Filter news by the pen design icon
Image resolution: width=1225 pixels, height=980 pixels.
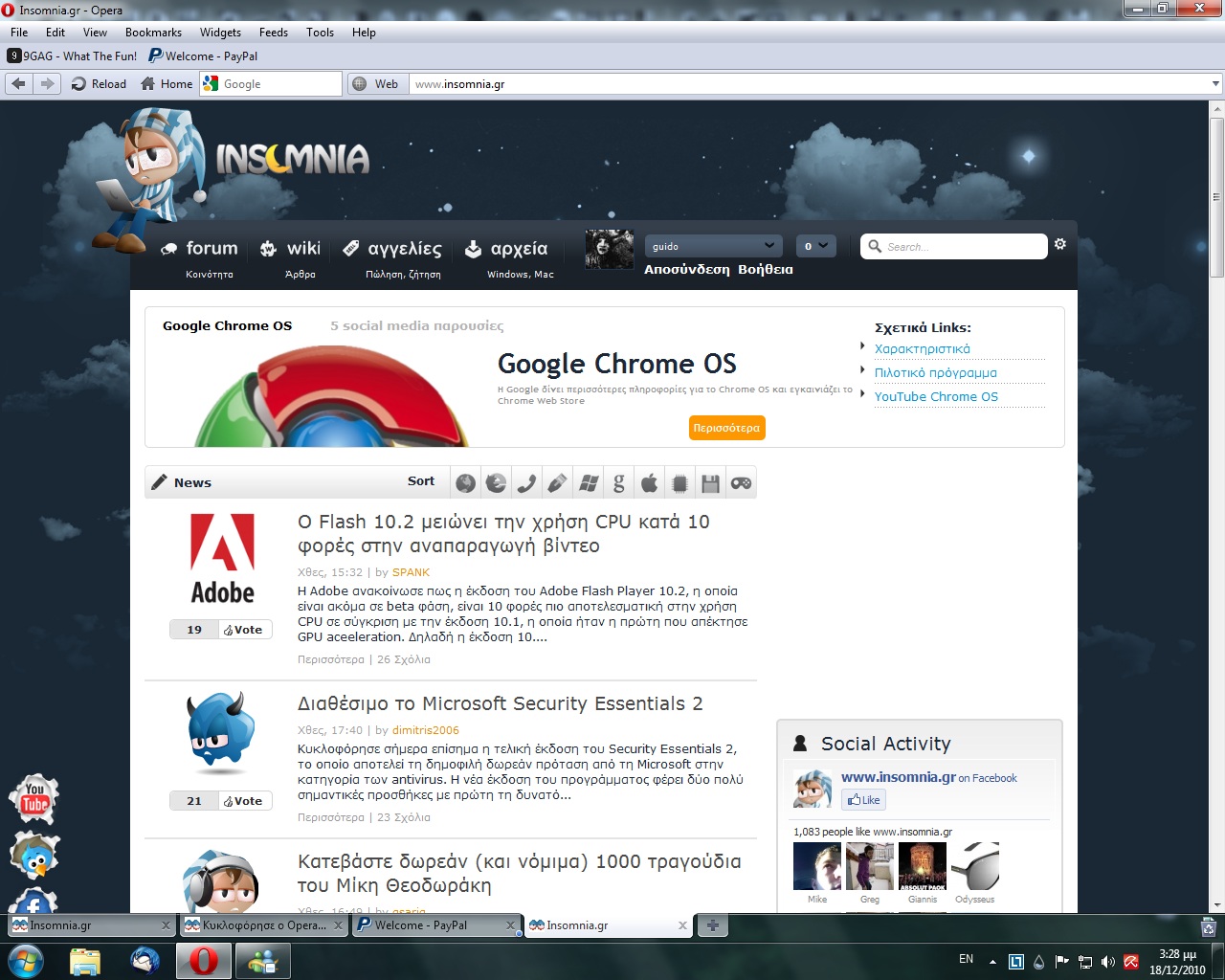pyautogui.click(x=557, y=483)
